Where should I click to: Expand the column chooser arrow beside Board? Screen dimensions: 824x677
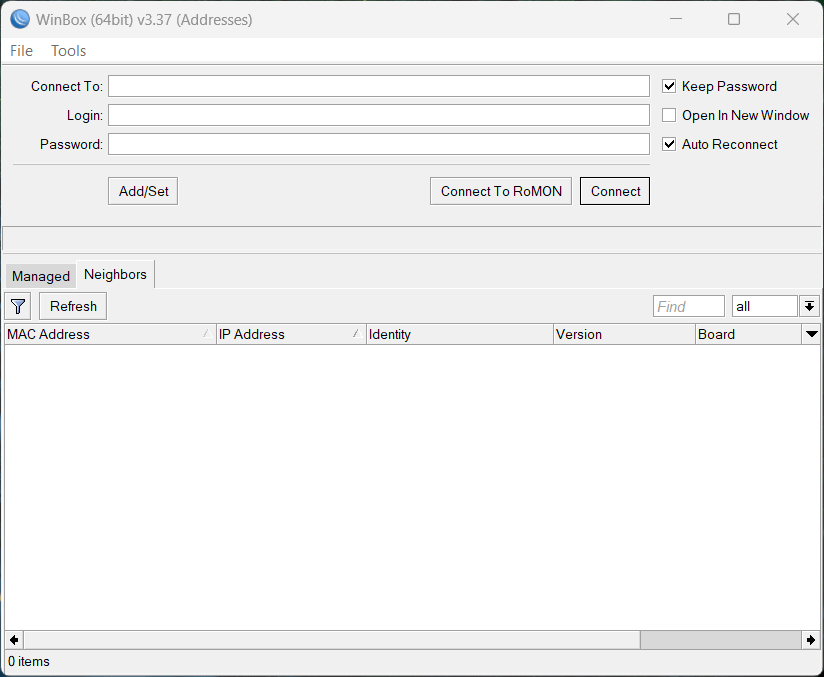[x=811, y=334]
